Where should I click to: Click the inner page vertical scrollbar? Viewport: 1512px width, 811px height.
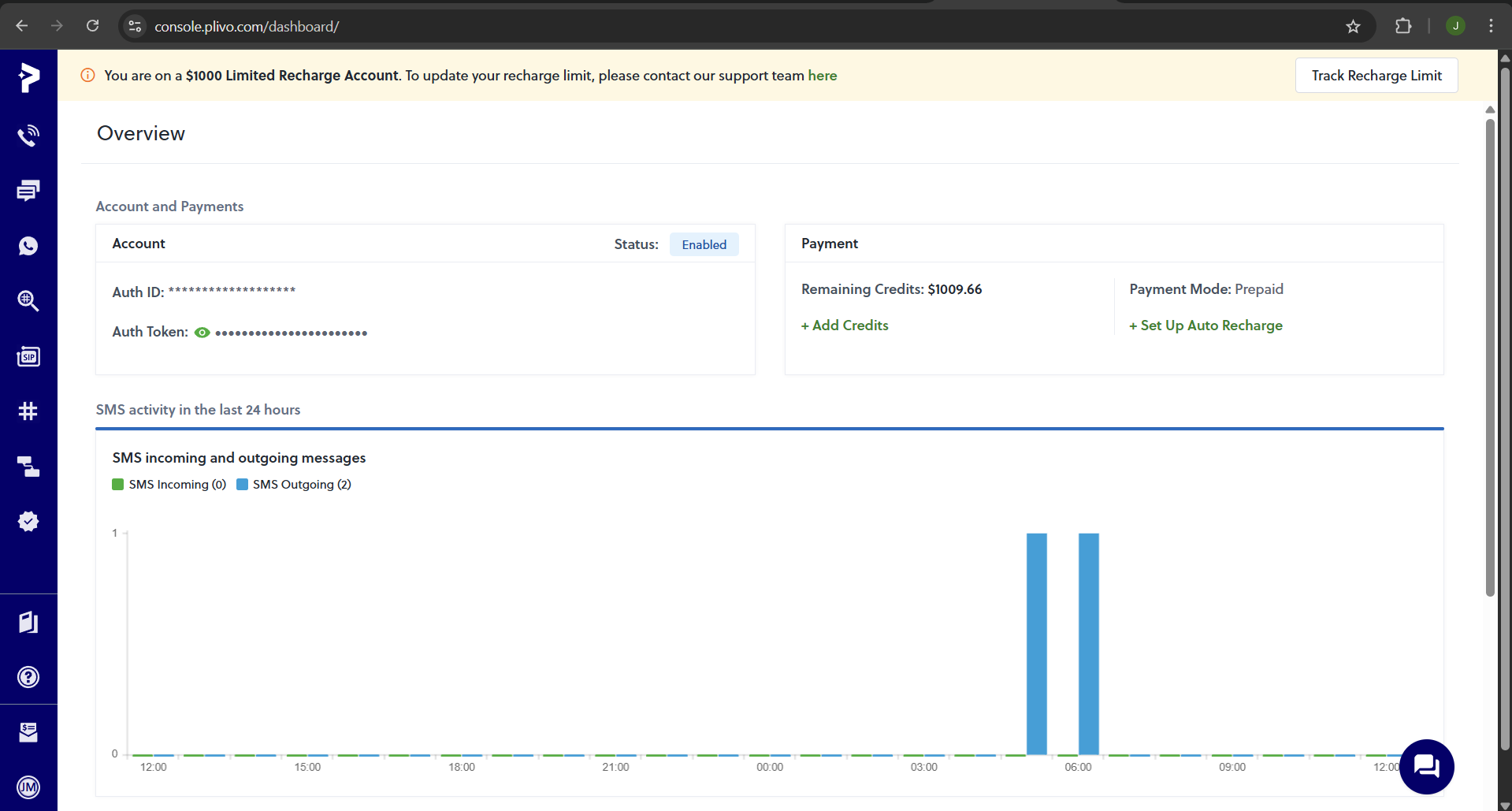pos(1490,358)
